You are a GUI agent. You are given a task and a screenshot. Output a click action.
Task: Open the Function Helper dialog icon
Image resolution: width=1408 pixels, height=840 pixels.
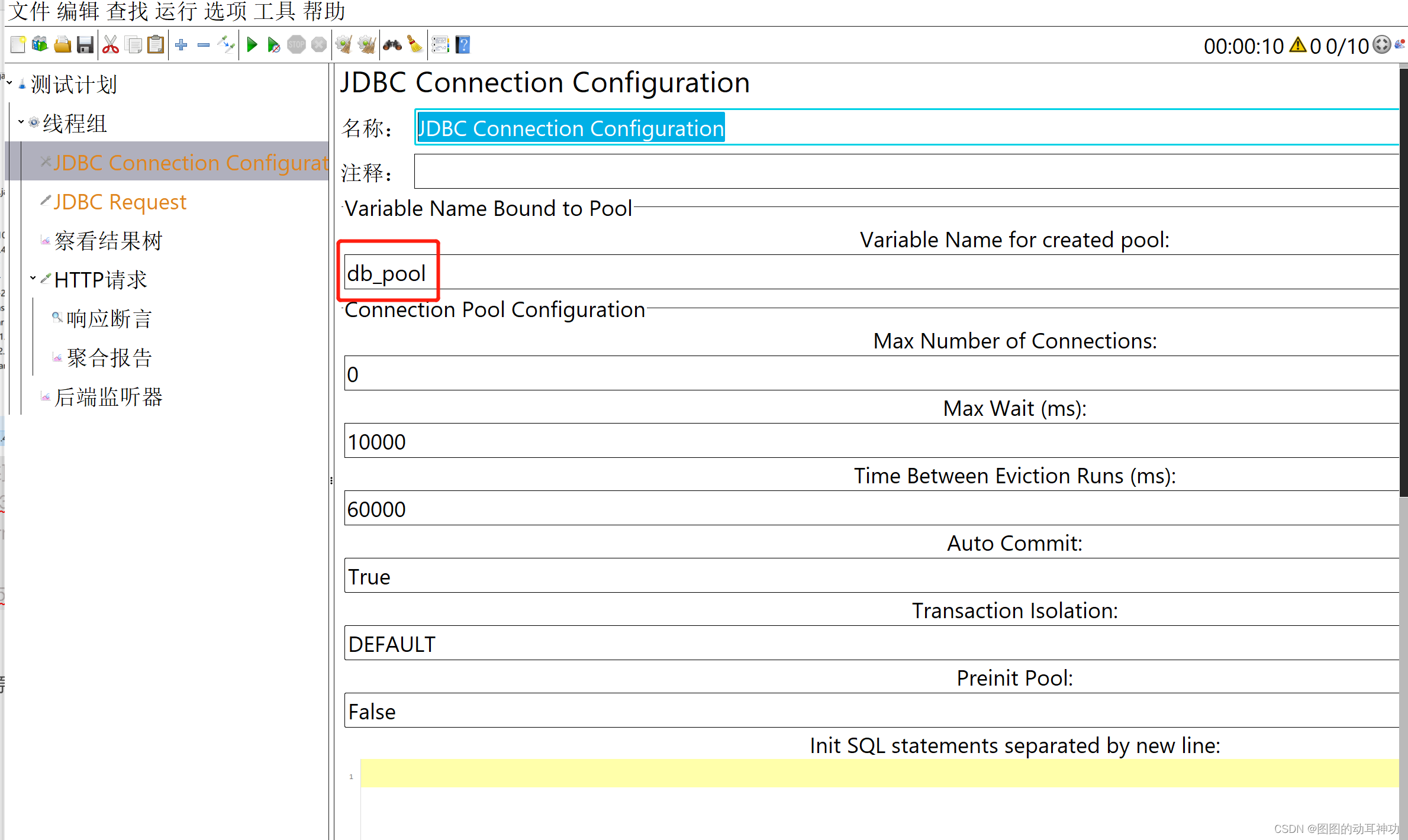click(x=440, y=44)
